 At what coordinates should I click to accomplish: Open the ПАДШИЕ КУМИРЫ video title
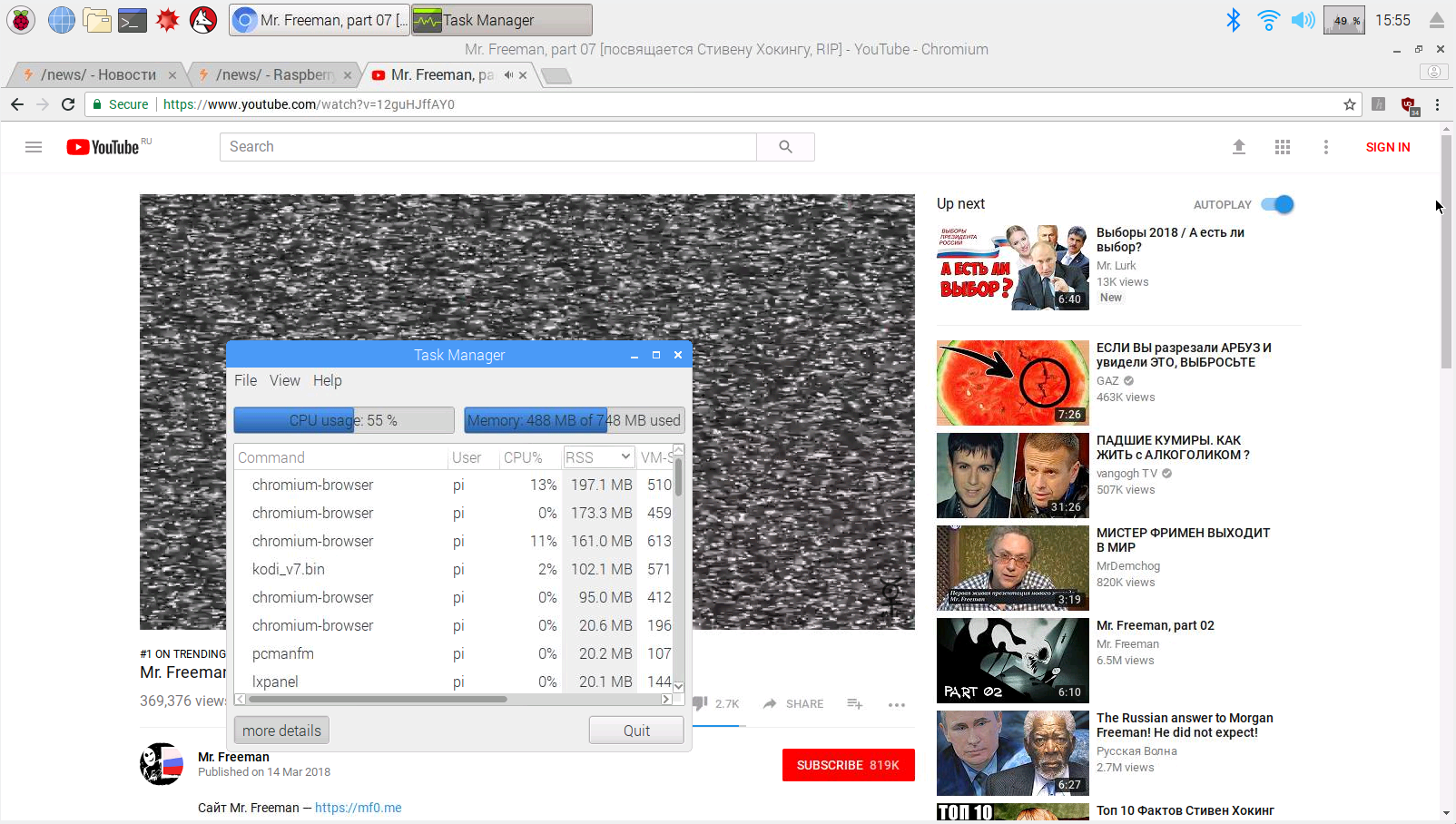[1173, 447]
